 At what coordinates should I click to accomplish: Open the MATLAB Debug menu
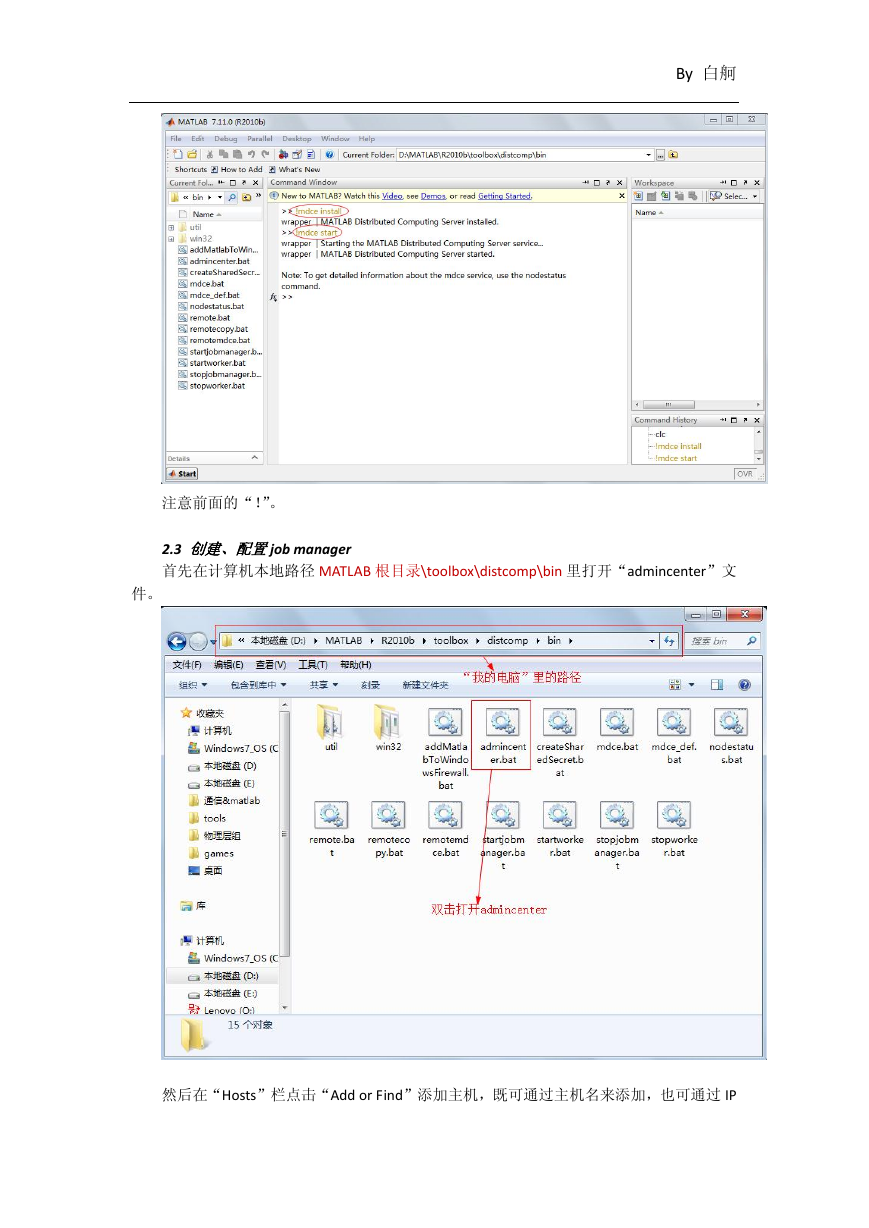226,139
